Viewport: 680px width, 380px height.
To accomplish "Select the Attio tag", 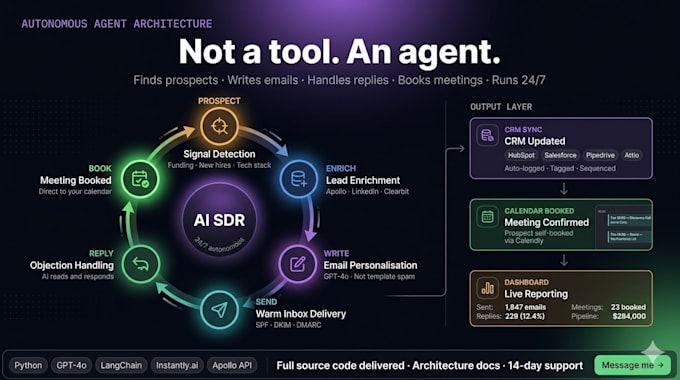I will (631, 155).
